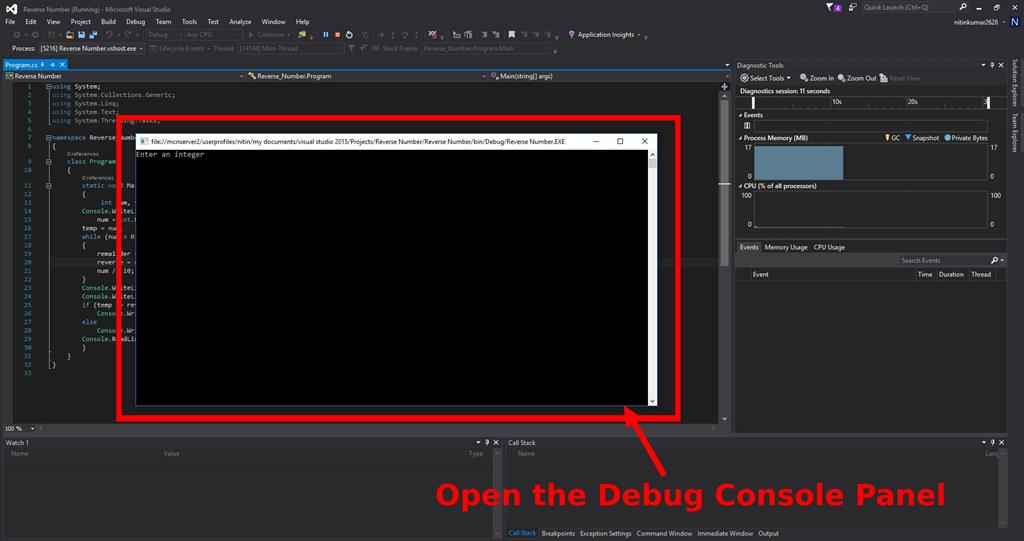Switch to the Immediate Window tab
This screenshot has width=1024, height=541.
coord(725,533)
